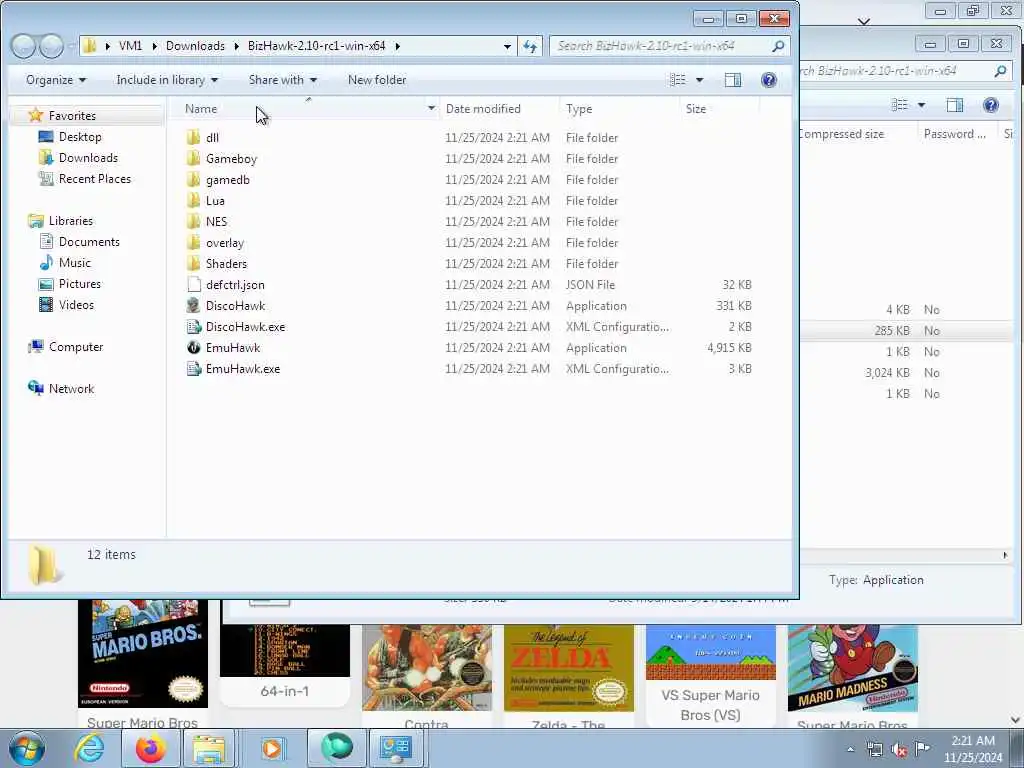
Task: Sort by the Name column header
Action: click(303, 108)
